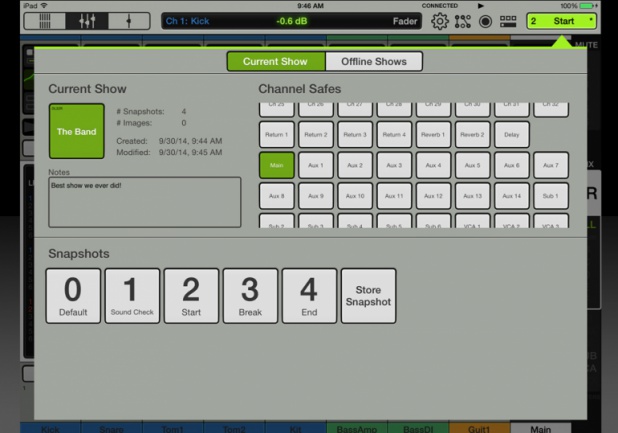
Task: Tap the Notes text field
Action: [145, 202]
